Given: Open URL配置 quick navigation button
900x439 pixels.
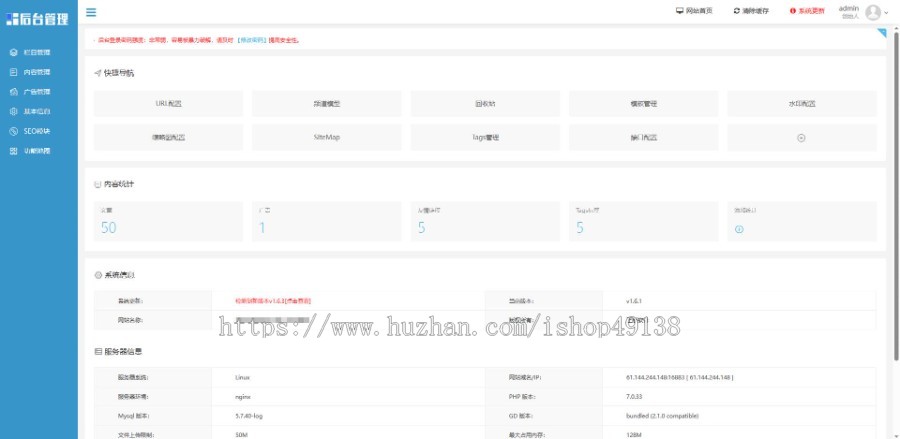Looking at the screenshot, I should [x=168, y=104].
